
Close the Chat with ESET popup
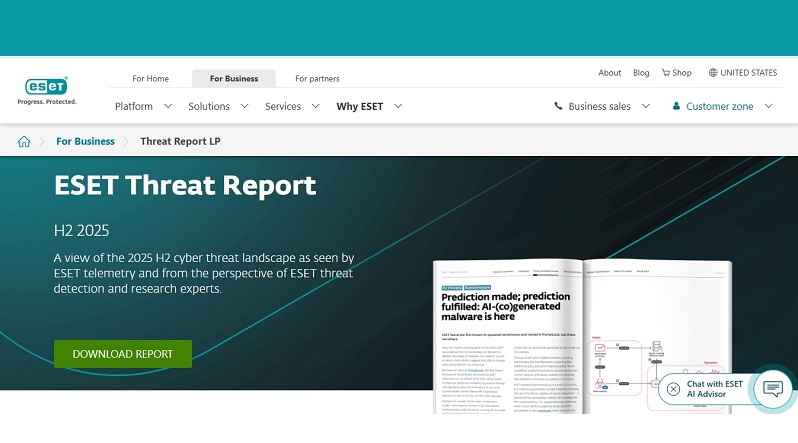673,389
